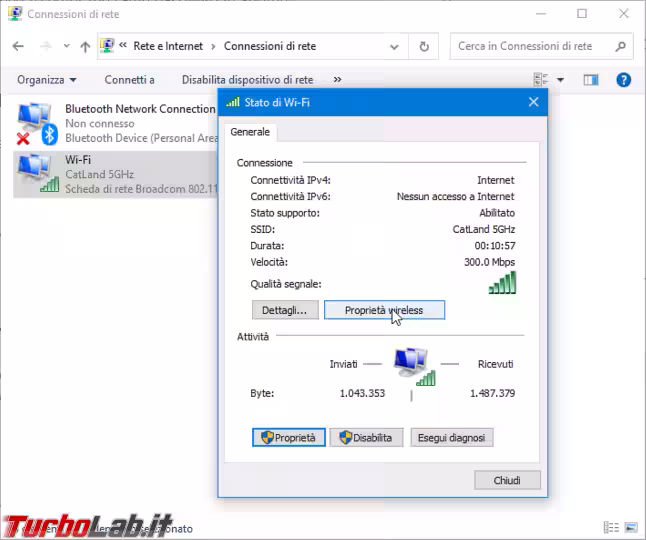Image resolution: width=646 pixels, height=540 pixels.
Task: Open Dettagli... button
Action: coord(285,310)
